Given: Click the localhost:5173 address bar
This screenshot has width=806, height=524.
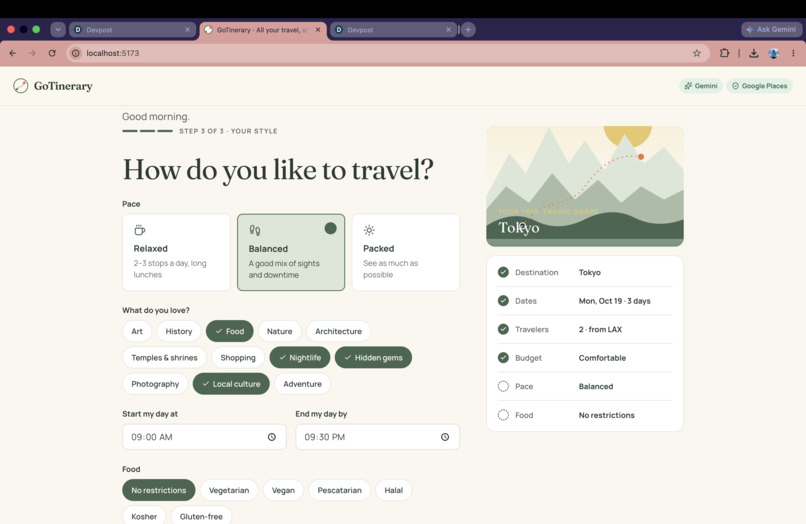Looking at the screenshot, I should (388, 53).
